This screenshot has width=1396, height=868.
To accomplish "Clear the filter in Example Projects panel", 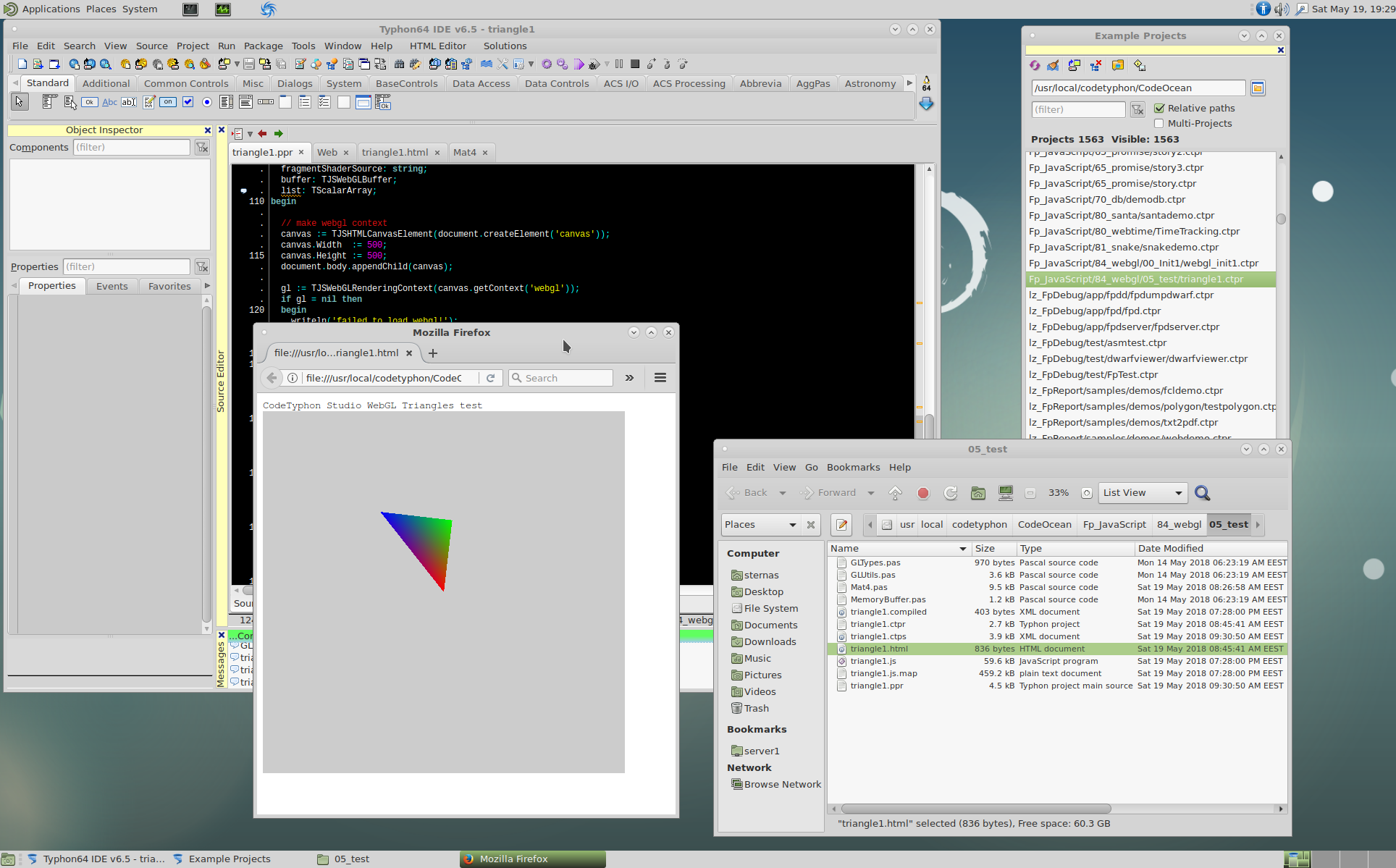I will pyautogui.click(x=1138, y=109).
